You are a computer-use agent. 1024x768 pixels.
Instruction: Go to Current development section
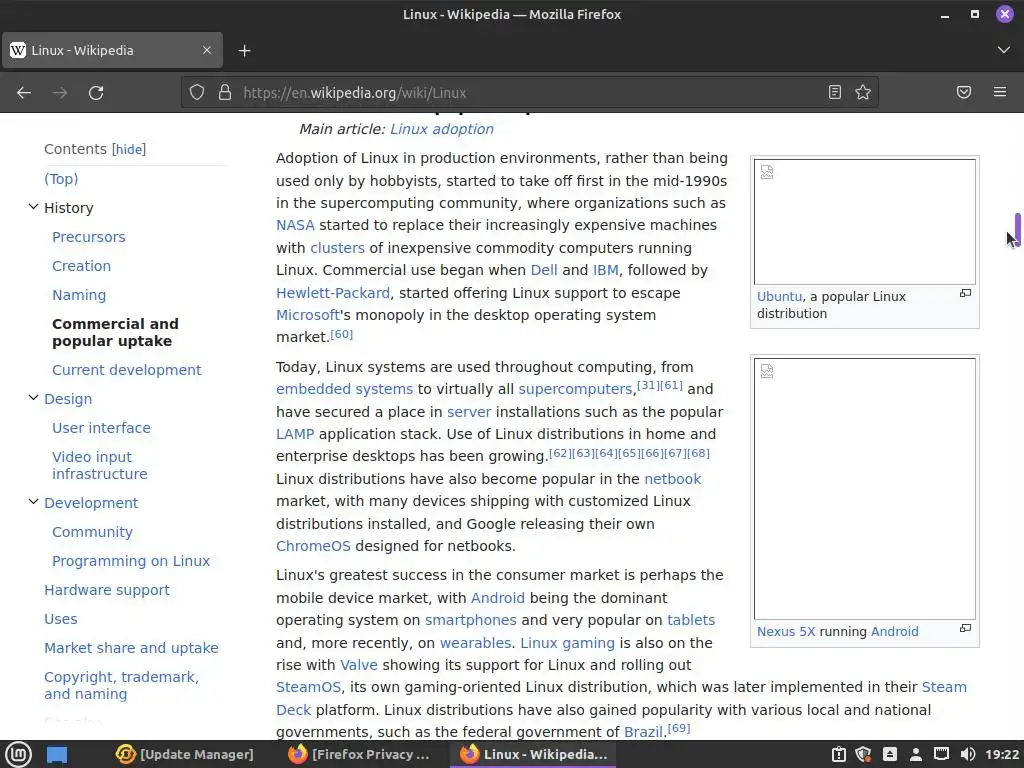pyautogui.click(x=127, y=370)
